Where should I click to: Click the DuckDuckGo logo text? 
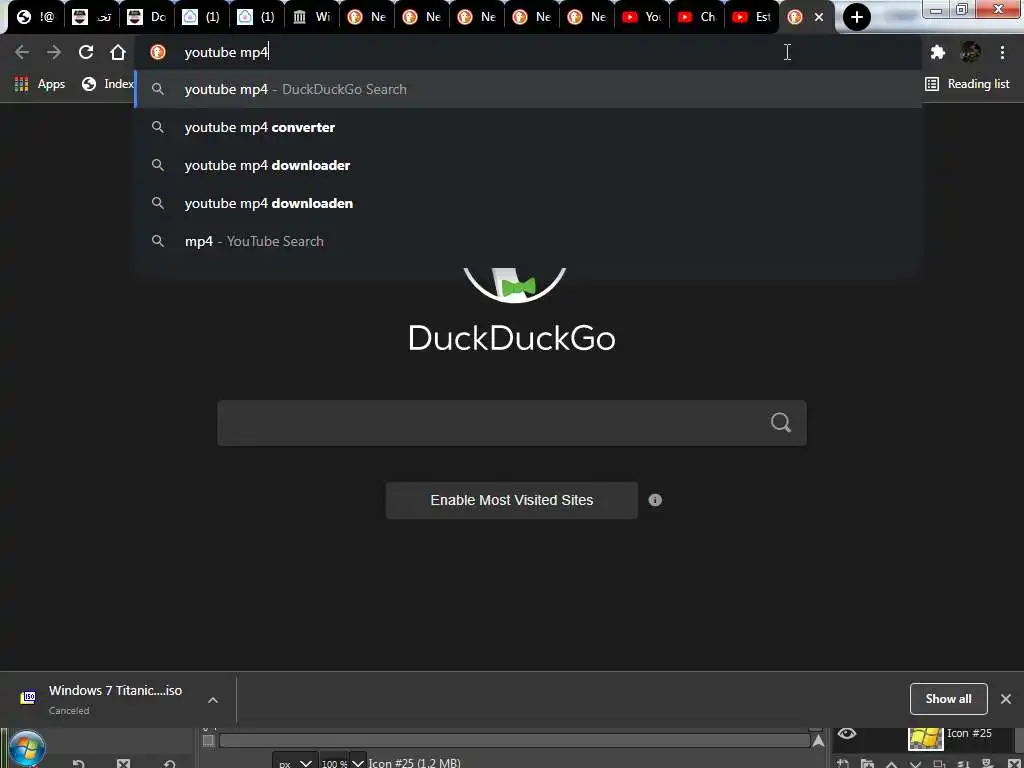point(511,338)
